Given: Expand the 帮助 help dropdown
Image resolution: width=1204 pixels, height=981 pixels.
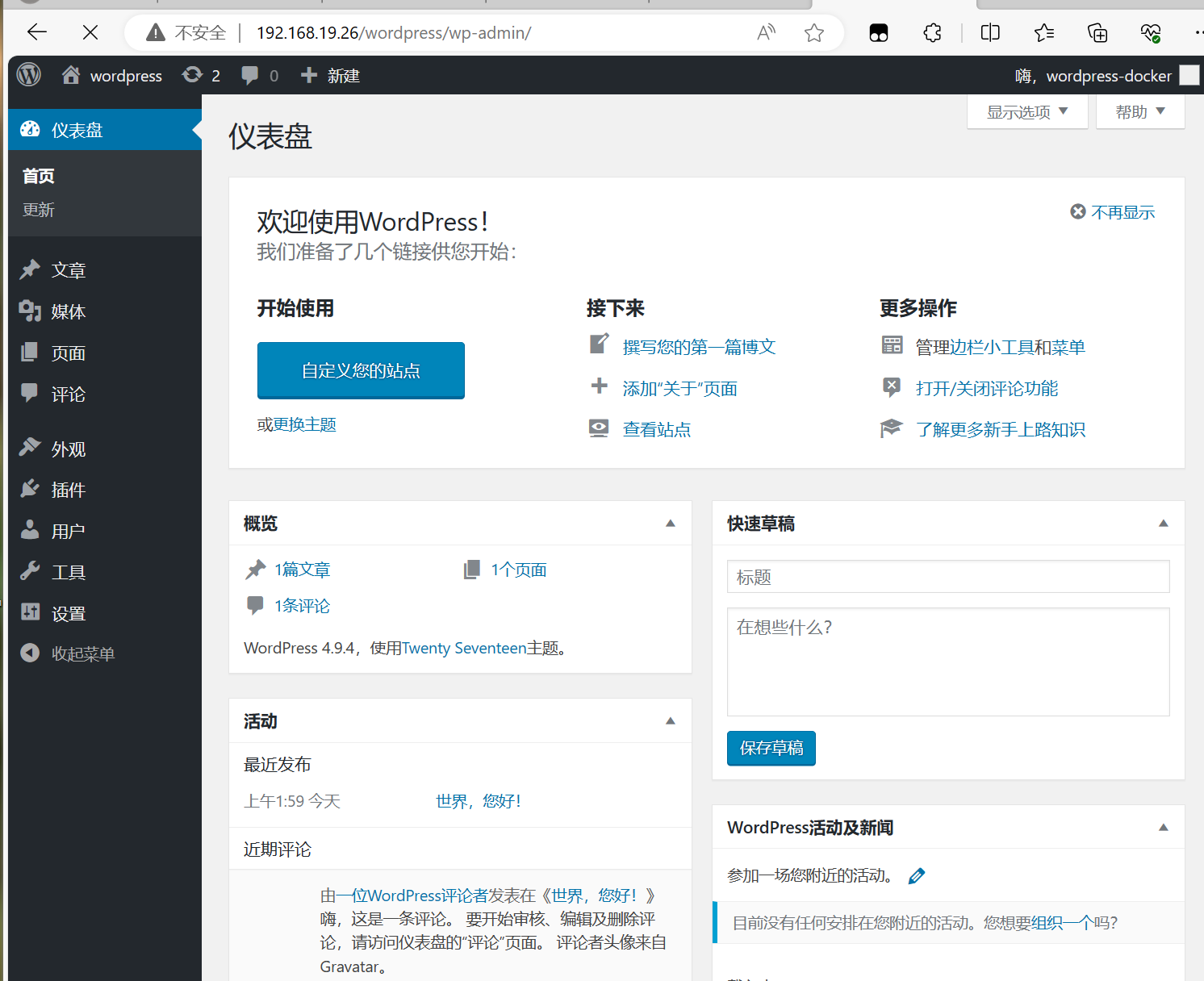Looking at the screenshot, I should point(1140,111).
